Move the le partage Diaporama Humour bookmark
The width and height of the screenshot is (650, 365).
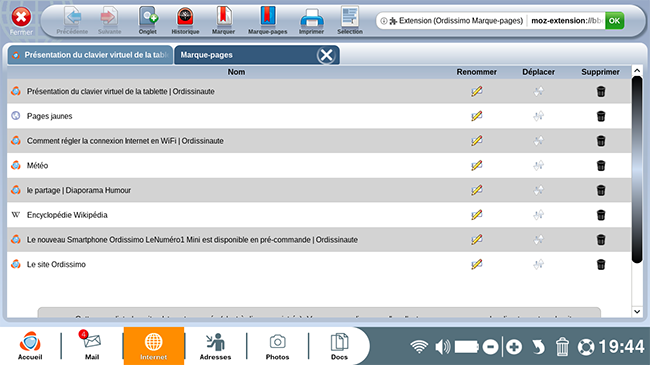tap(538, 190)
